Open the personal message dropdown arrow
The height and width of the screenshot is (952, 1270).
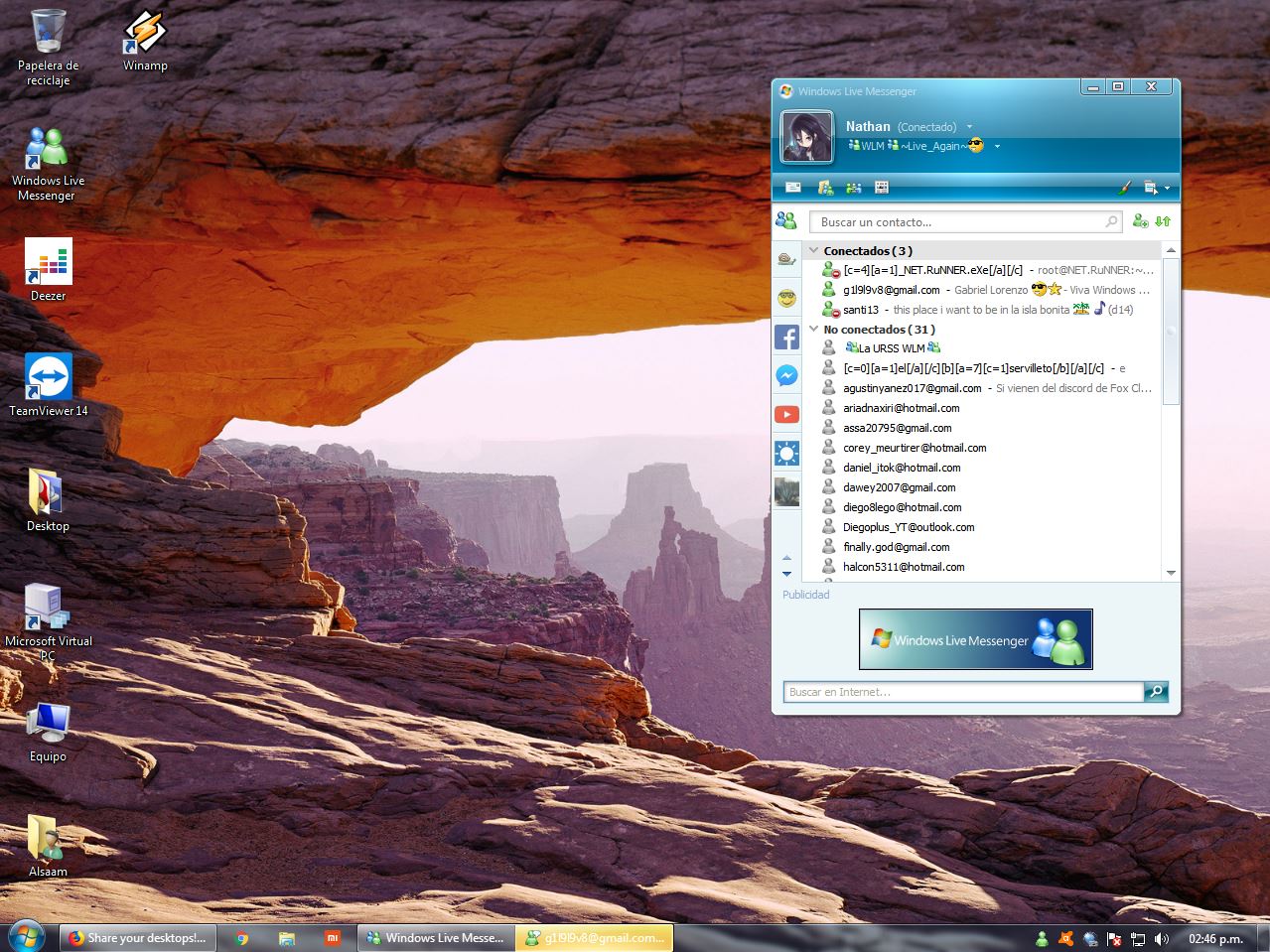click(x=997, y=146)
